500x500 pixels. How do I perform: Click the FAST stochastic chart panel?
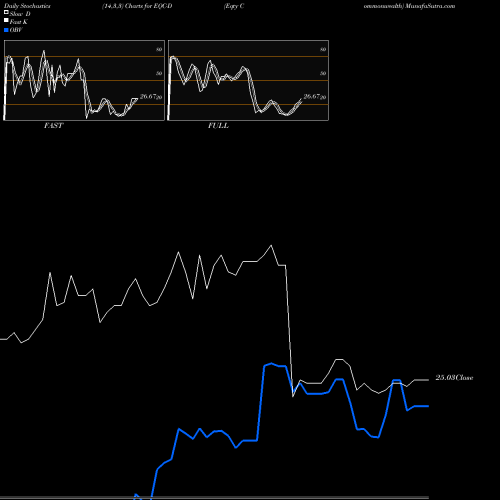[84, 80]
